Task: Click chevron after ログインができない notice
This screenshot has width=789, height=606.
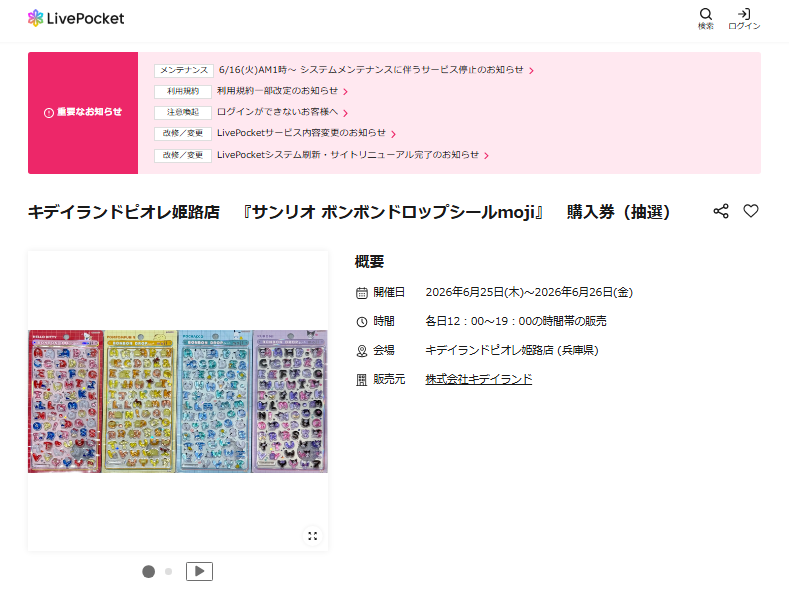Action: [x=346, y=113]
